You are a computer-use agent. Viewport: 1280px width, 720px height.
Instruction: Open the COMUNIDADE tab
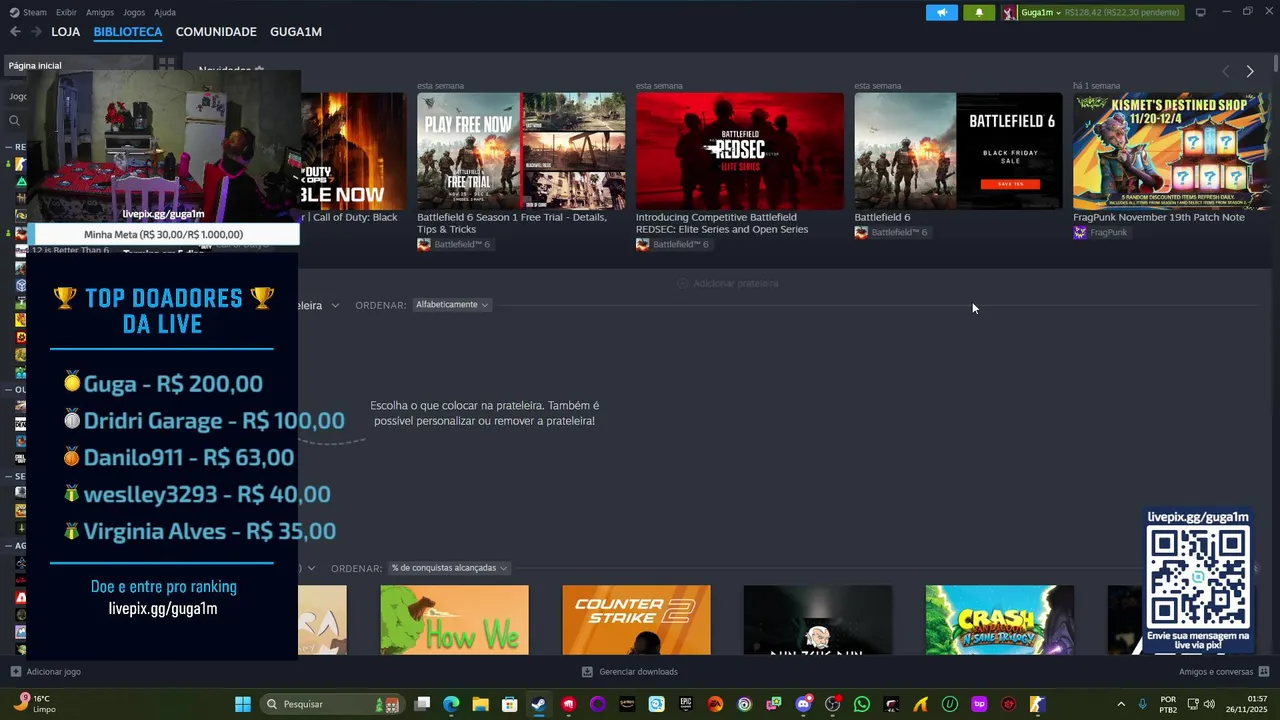(x=216, y=32)
